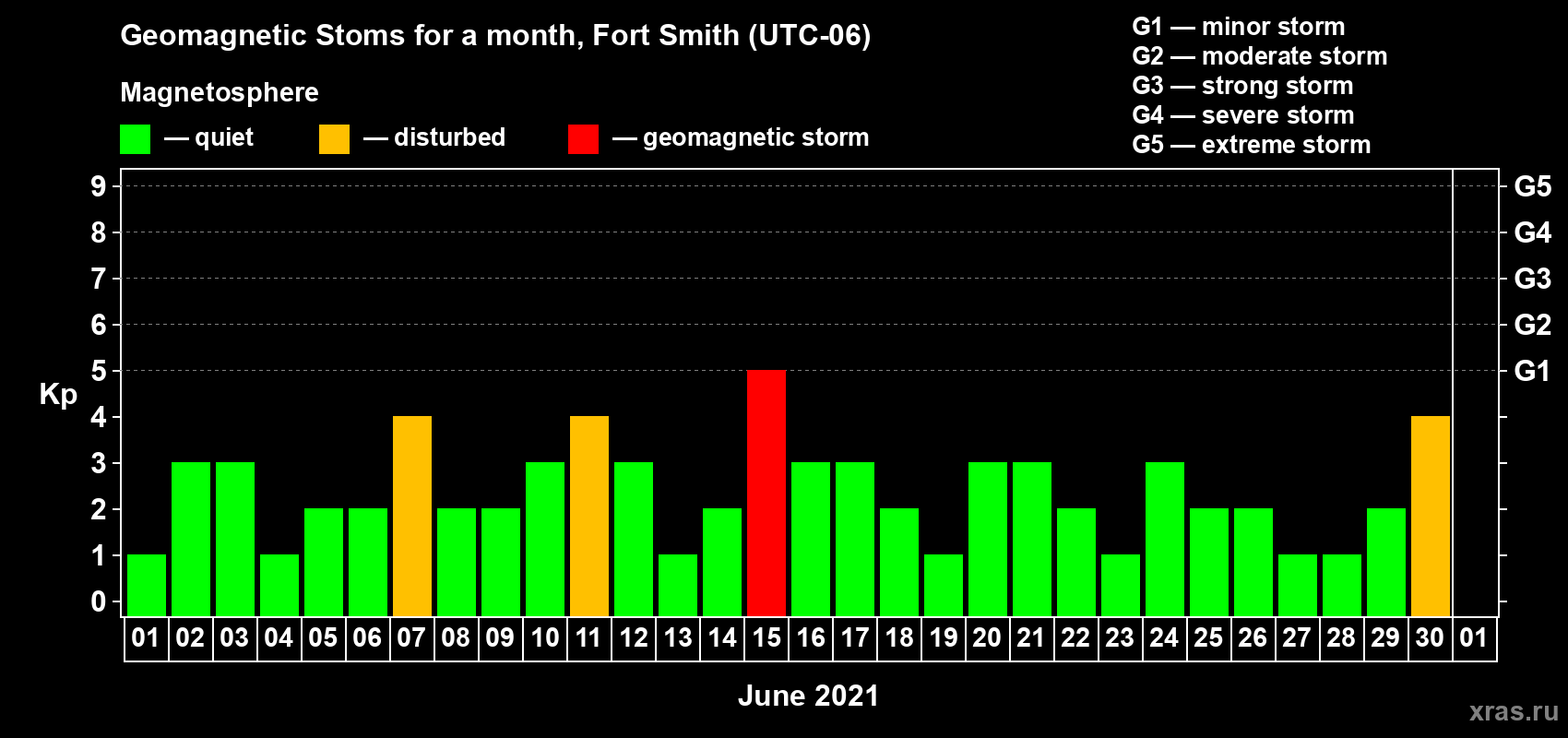
Task: Click the 'Magnetosphere' heading
Action: tap(220, 92)
